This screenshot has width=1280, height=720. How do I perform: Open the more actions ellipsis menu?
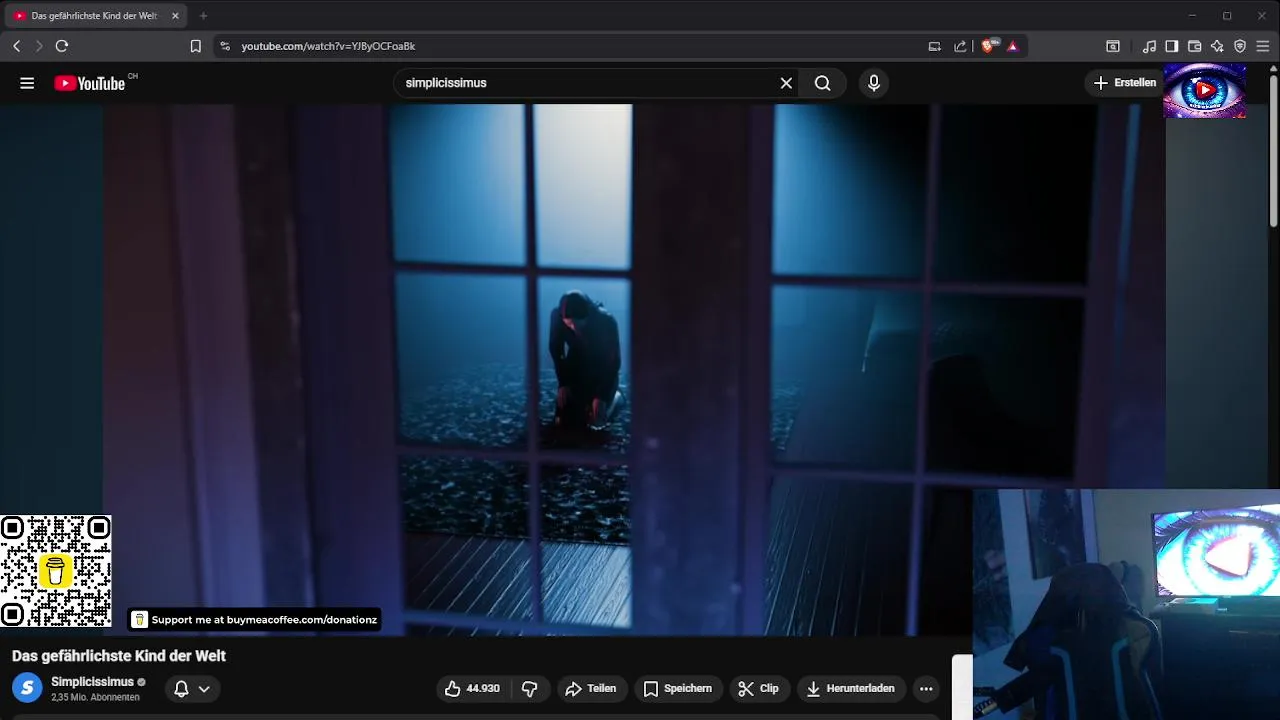pos(926,688)
